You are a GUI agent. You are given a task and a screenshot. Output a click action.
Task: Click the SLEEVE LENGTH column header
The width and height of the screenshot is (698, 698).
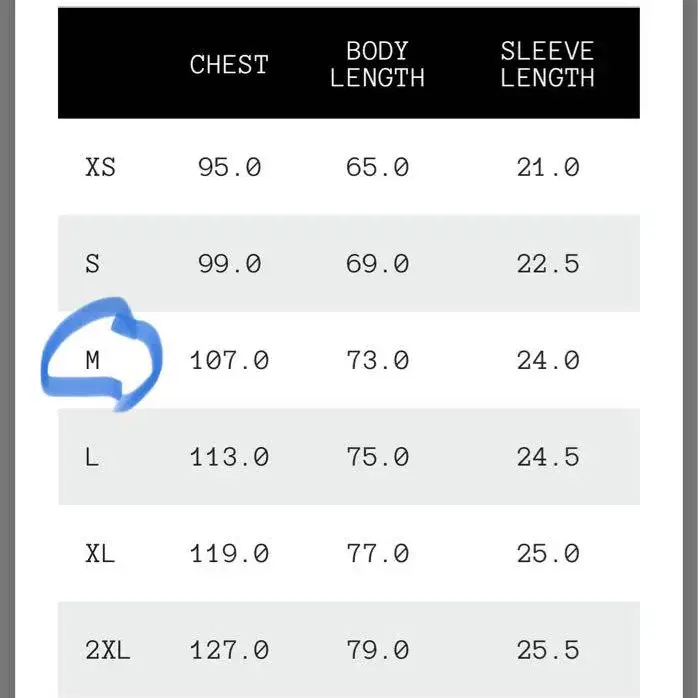pos(547,64)
